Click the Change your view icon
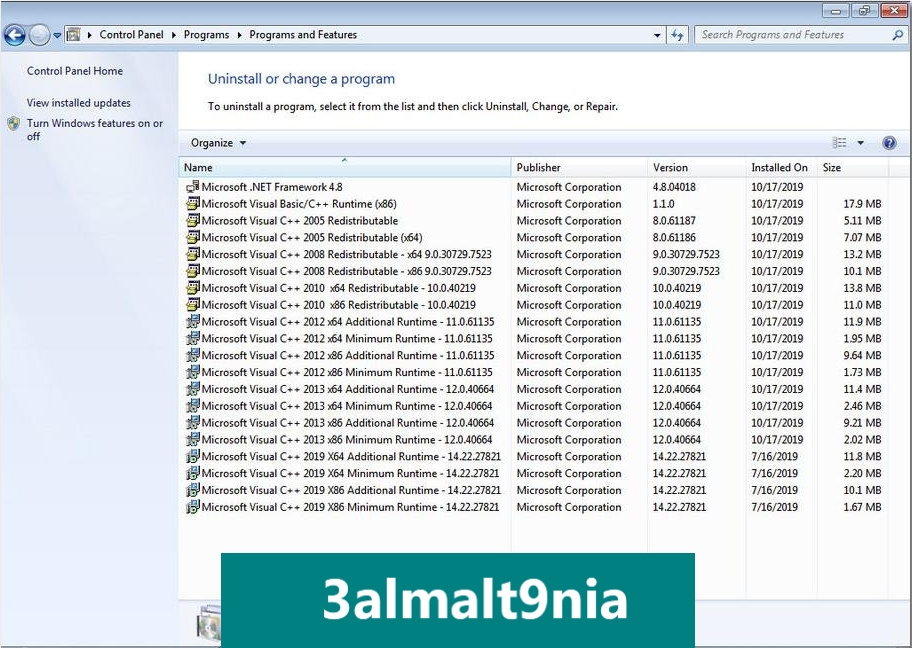The width and height of the screenshot is (912, 648). pyautogui.click(x=839, y=143)
